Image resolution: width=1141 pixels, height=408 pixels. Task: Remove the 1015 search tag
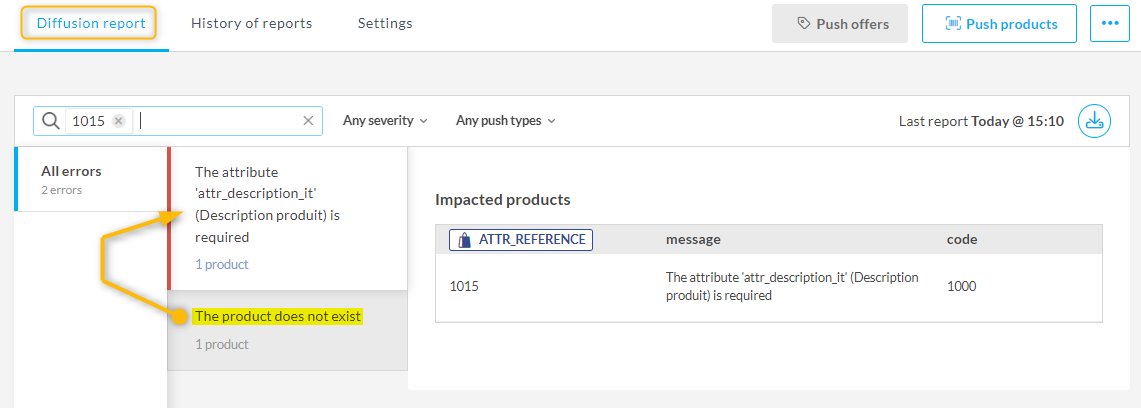[x=118, y=121]
